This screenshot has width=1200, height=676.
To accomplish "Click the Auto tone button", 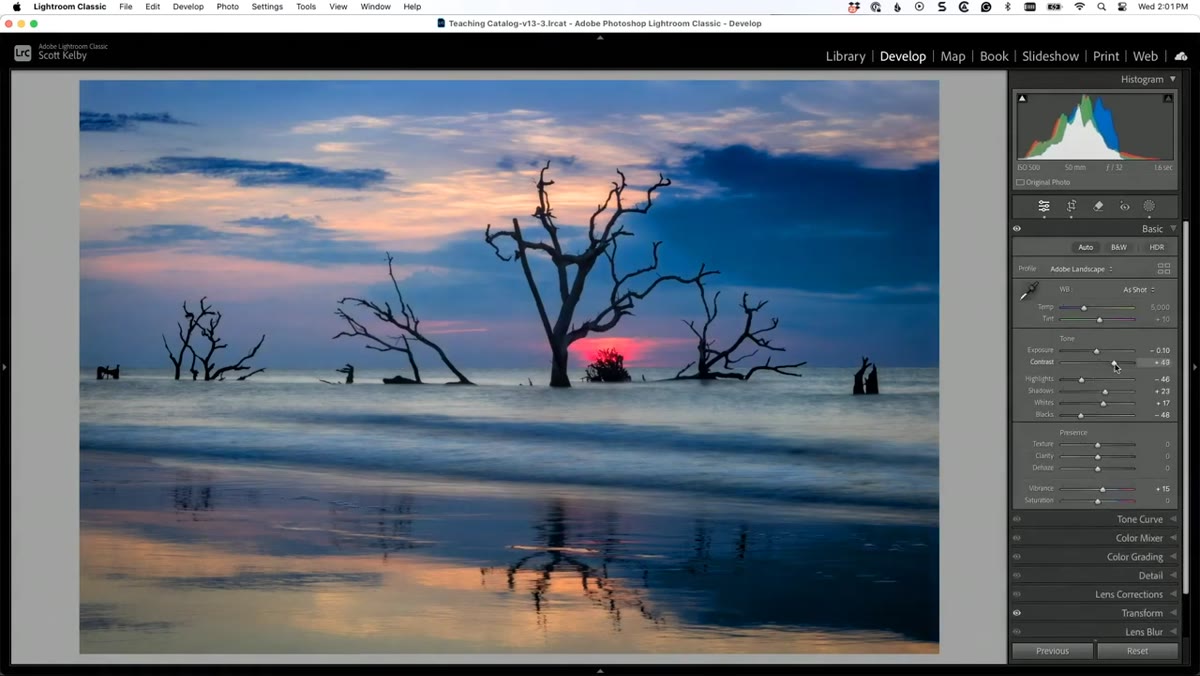I will pos(1085,247).
